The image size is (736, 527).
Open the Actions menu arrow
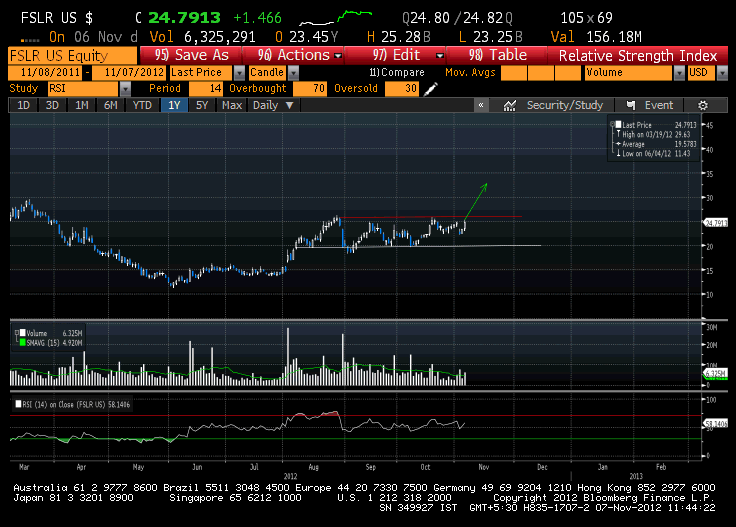[337, 55]
